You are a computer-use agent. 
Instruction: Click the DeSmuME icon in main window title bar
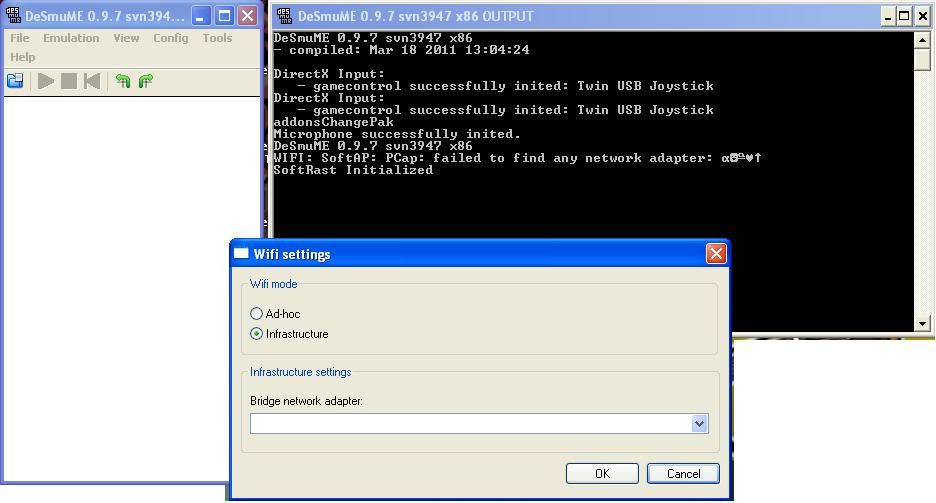coord(13,16)
